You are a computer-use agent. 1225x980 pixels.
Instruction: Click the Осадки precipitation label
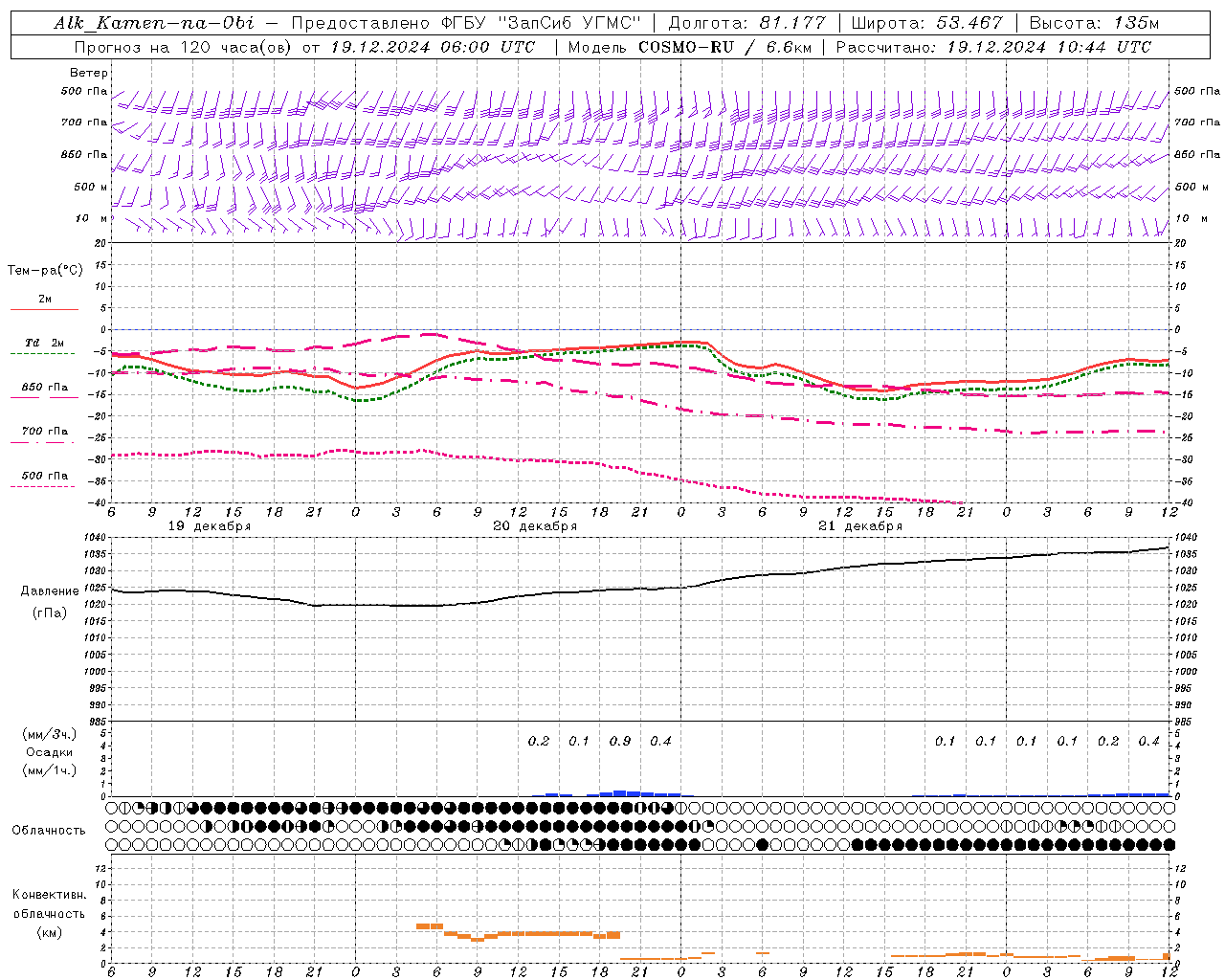[50, 752]
